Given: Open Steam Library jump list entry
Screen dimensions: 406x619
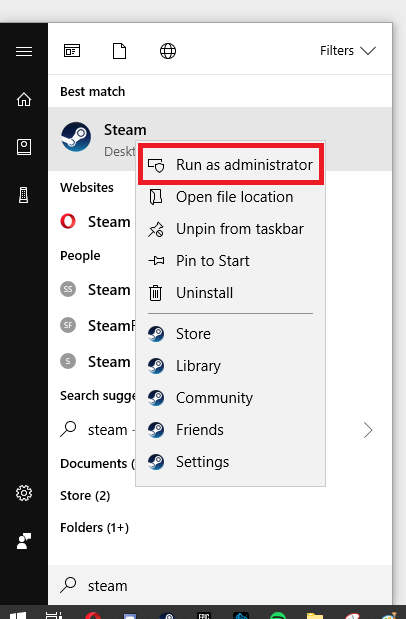Looking at the screenshot, I should (231, 366).
